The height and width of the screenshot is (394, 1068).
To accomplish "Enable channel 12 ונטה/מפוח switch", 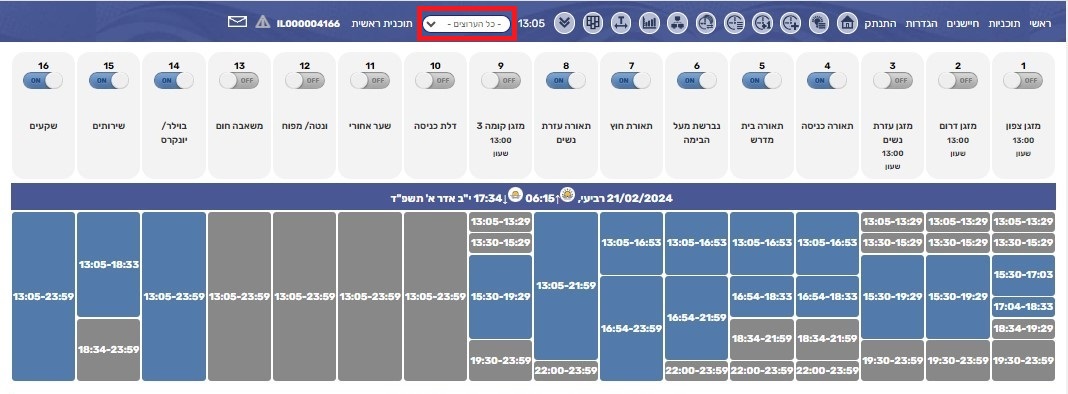I will coord(304,80).
